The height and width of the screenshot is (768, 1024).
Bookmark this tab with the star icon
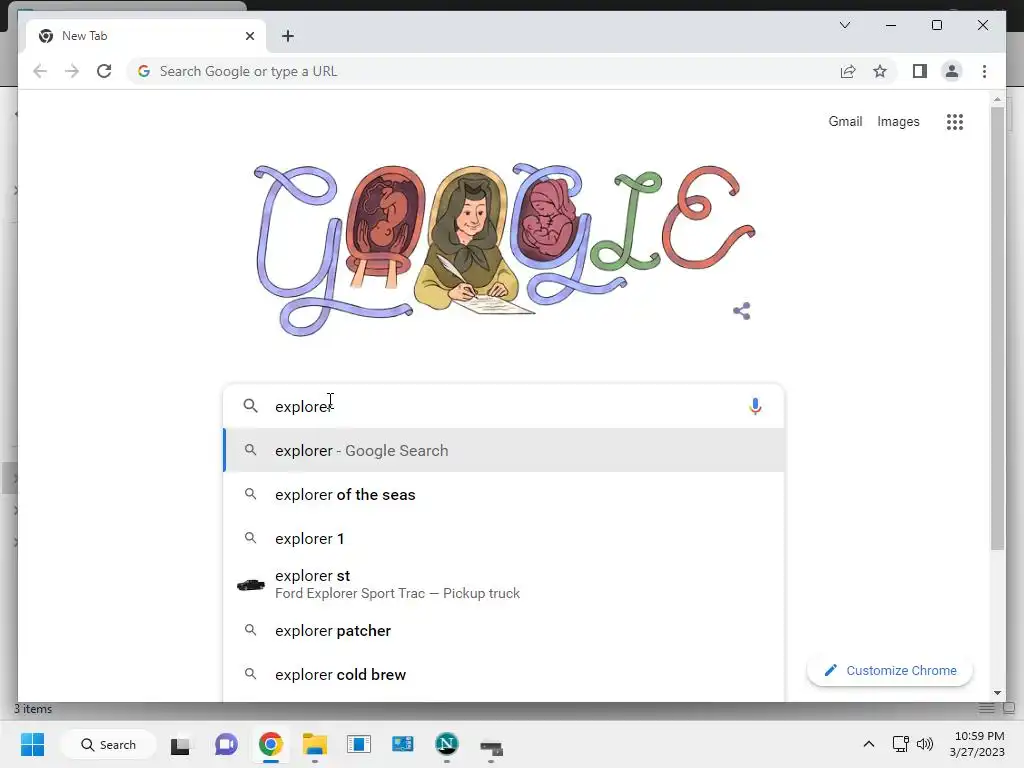[880, 71]
